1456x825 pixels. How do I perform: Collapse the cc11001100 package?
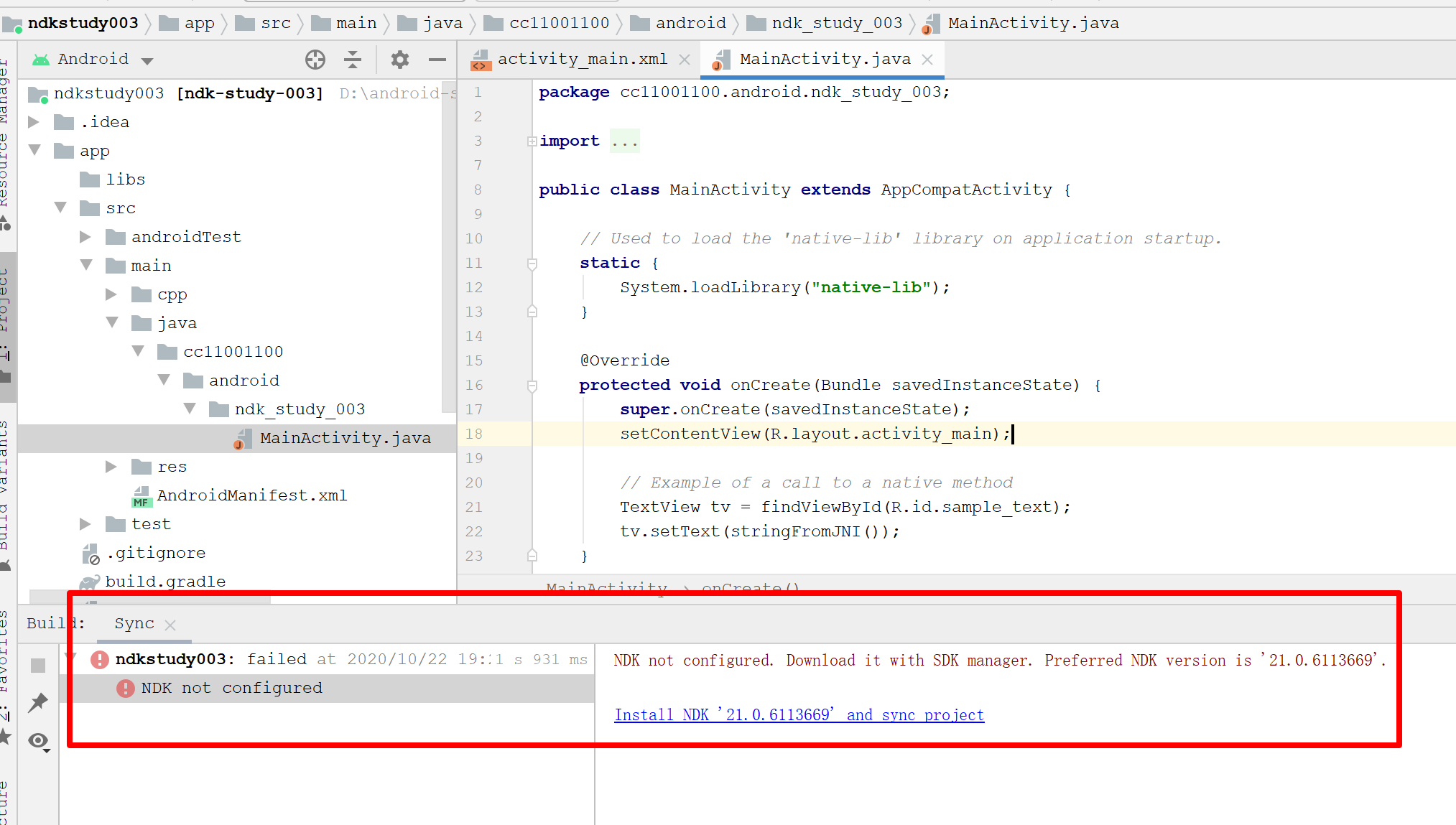138,352
